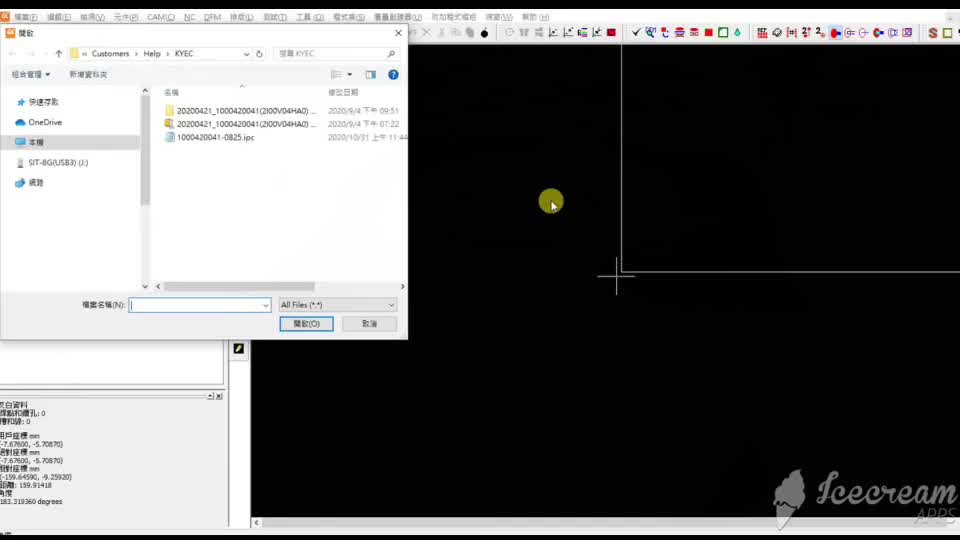
Task: Open the help icon in file dialog
Action: click(x=393, y=74)
